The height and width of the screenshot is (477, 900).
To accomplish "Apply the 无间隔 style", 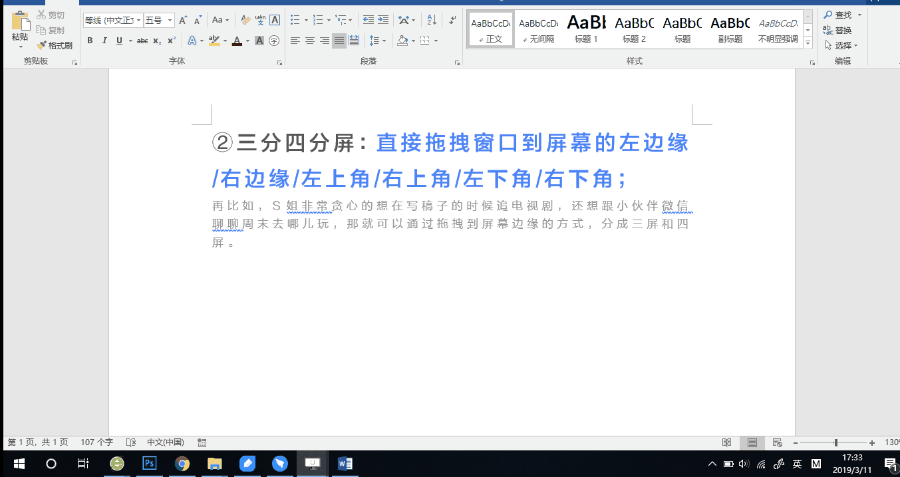I will (538, 29).
